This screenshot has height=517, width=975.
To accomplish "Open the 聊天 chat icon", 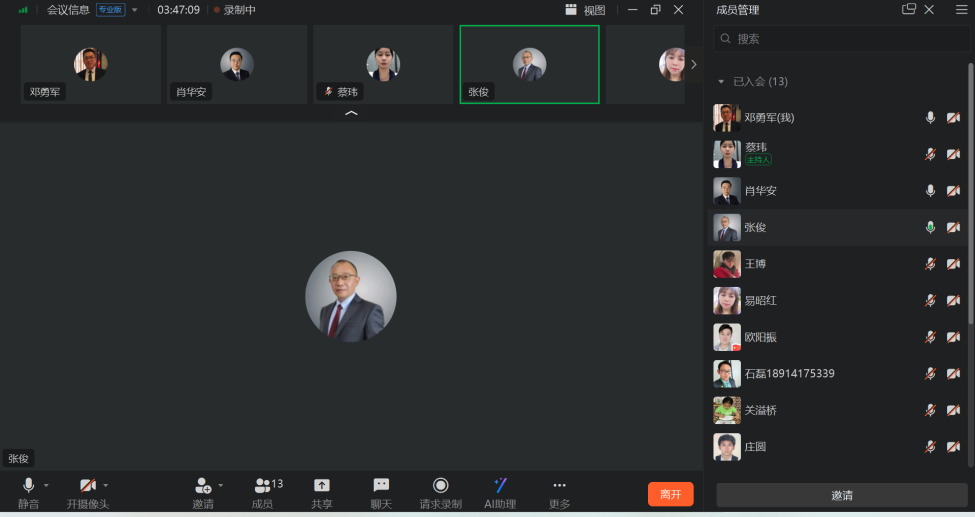I will tap(381, 486).
